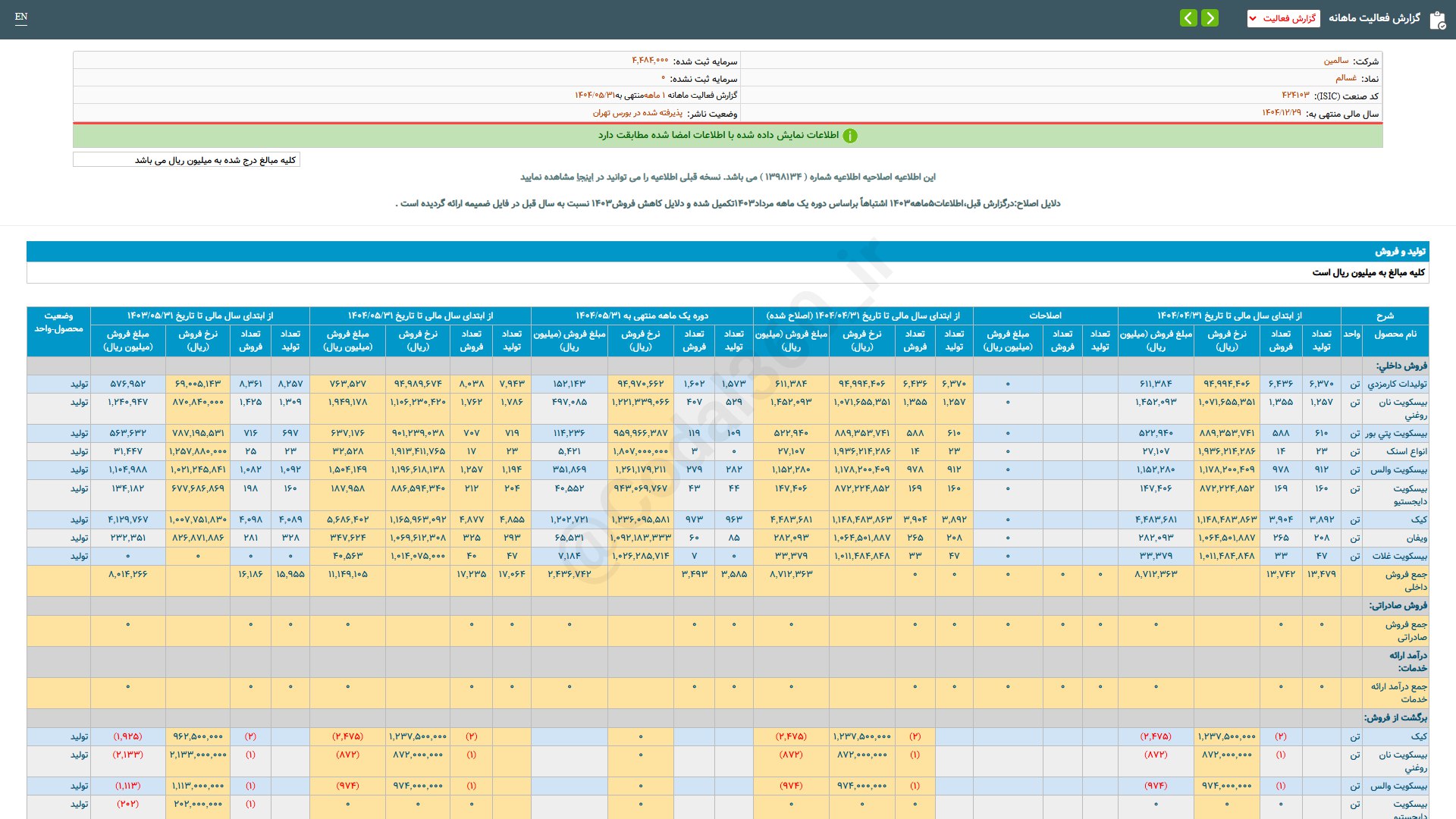The width and height of the screenshot is (1456, 819).
Task: Click the clipboard monthly report icon
Action: pyautogui.click(x=1437, y=20)
